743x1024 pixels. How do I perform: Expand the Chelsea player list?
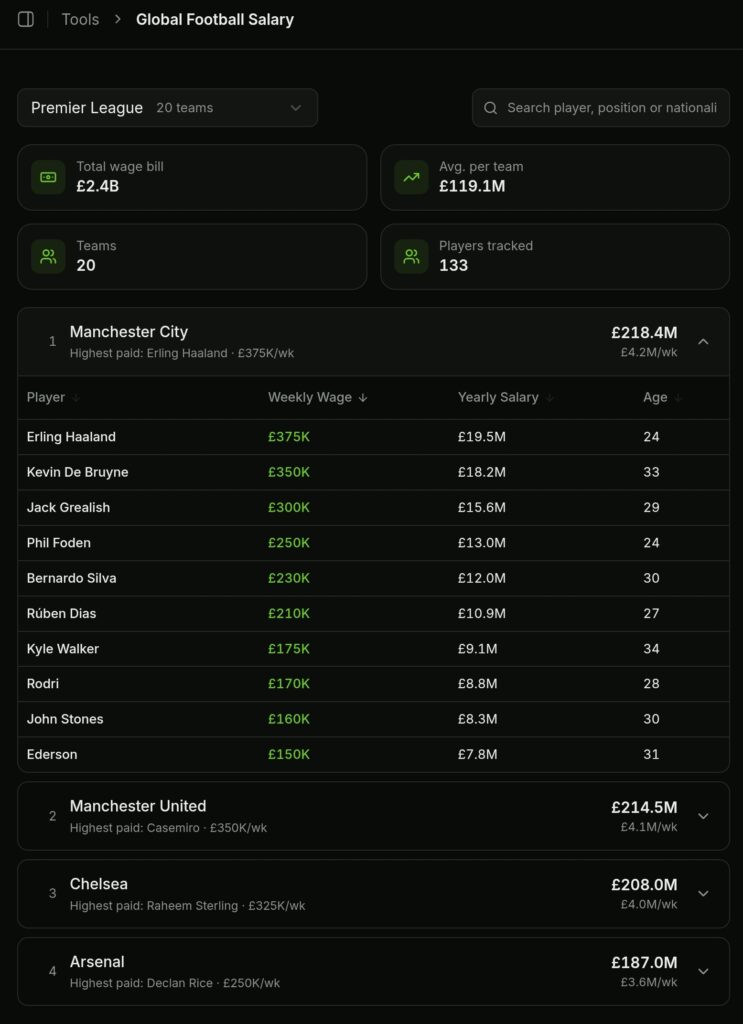click(703, 893)
